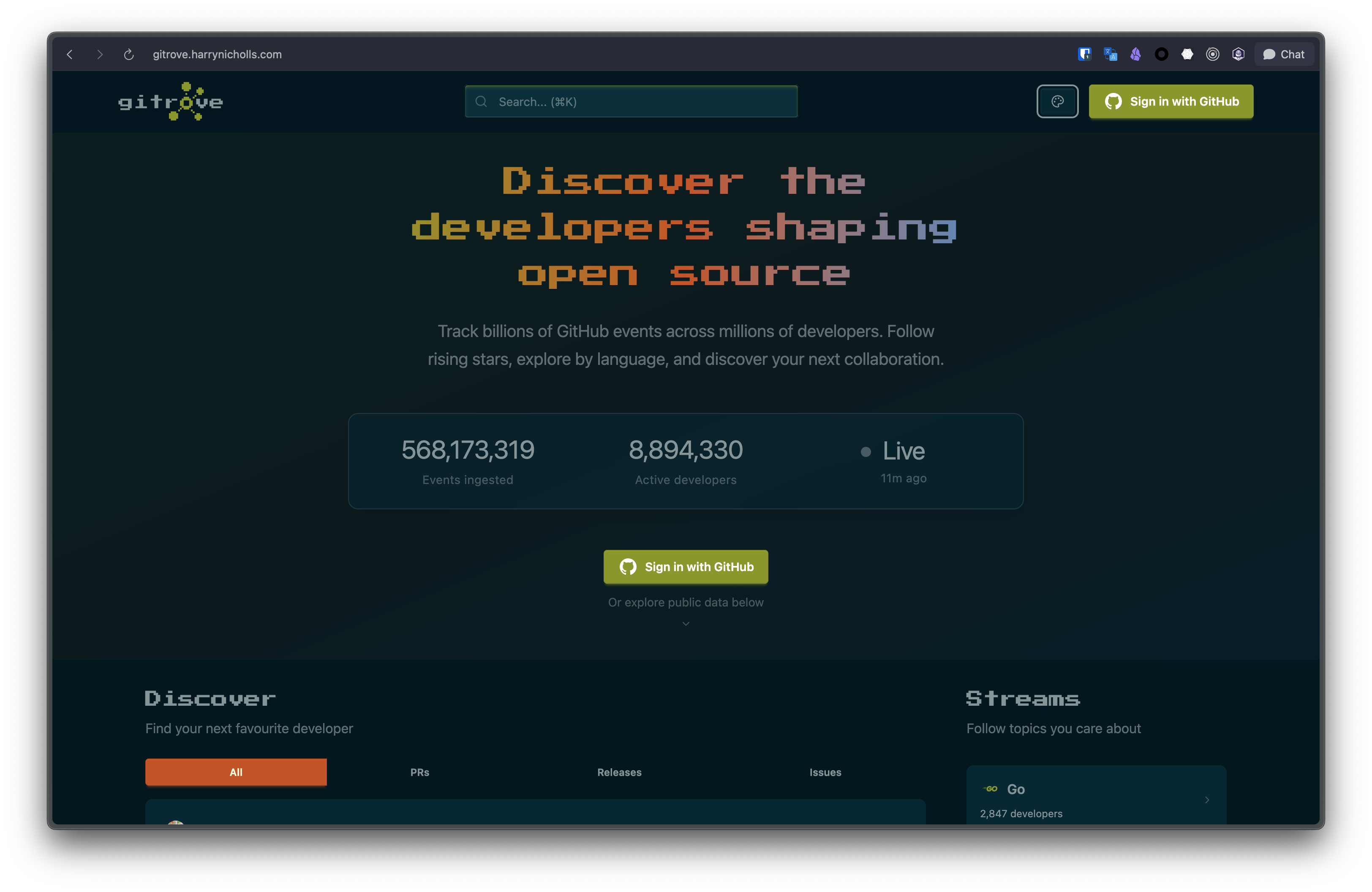Expand the Go stream chevron
Screen dimensions: 1372x892
pos(1206,800)
